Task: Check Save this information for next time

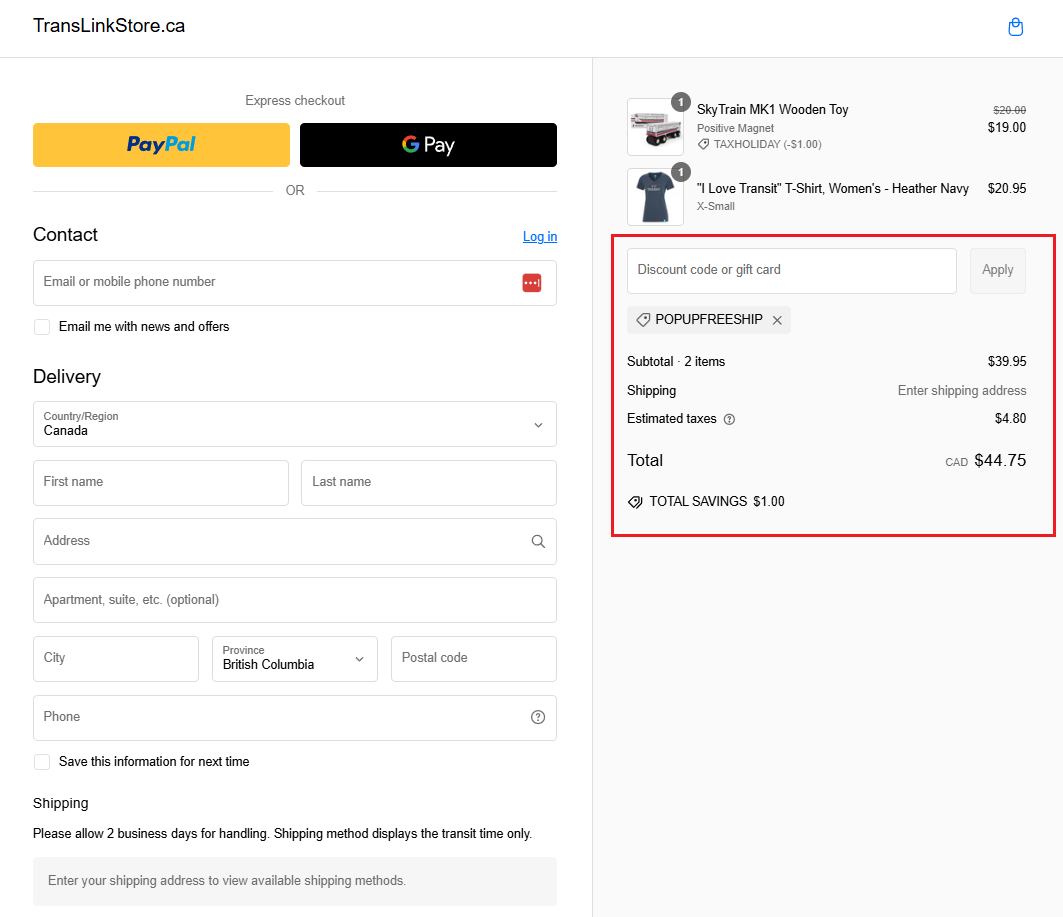Action: coord(42,762)
